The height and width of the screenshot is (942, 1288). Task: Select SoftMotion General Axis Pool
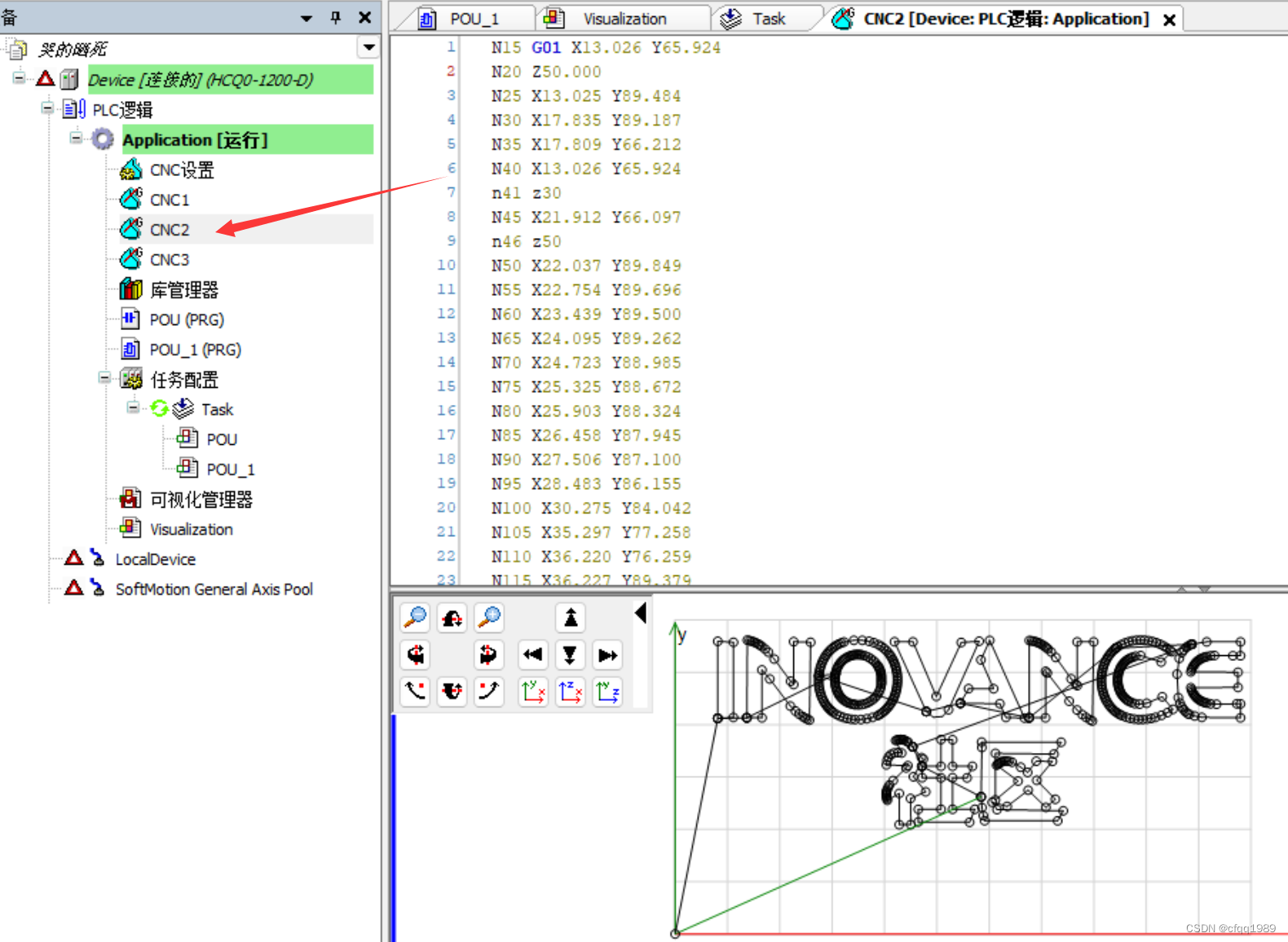pos(214,589)
